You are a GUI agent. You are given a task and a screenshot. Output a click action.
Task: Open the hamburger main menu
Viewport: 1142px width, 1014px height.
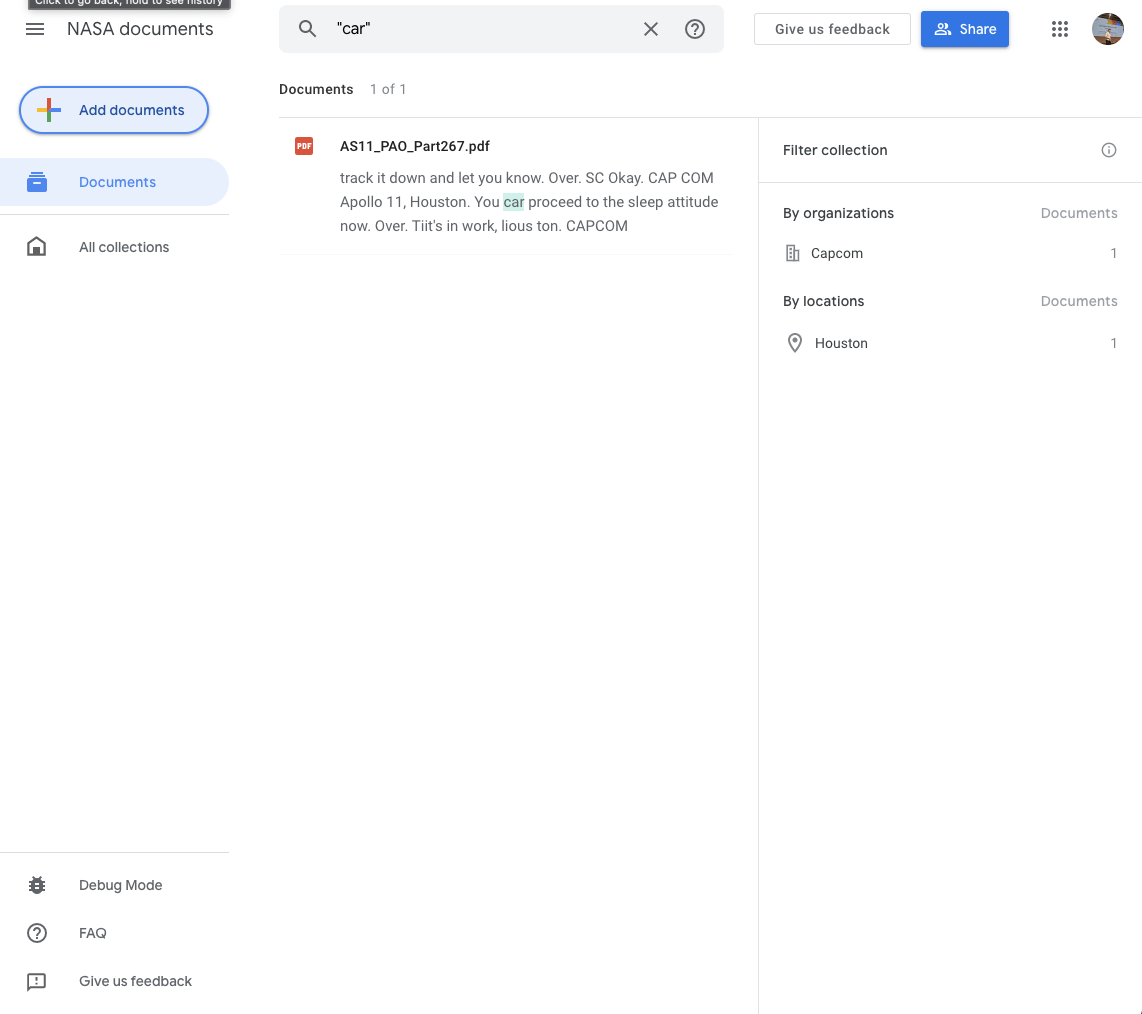[35, 29]
